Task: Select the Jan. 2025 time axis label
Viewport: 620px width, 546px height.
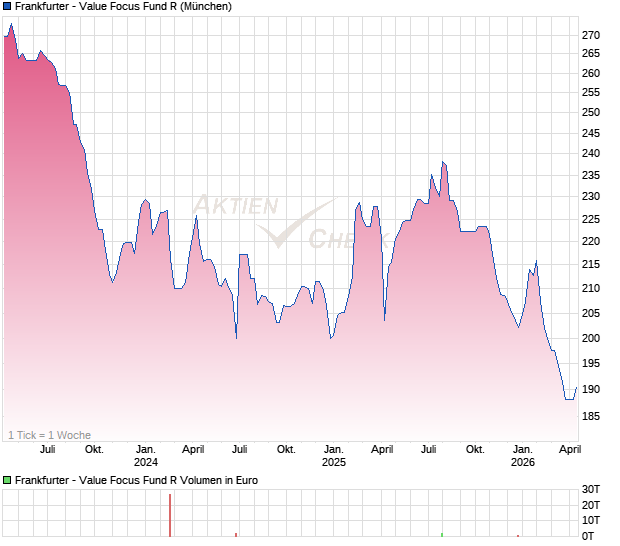Action: [x=333, y=456]
